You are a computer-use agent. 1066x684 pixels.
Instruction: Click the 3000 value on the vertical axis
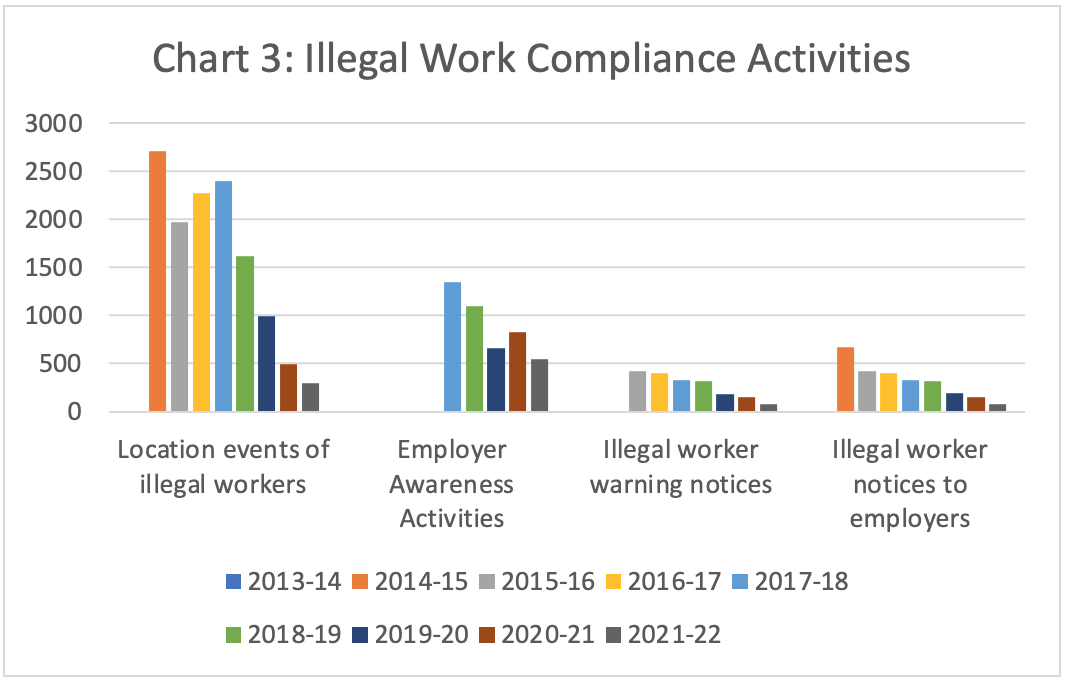coord(63,124)
